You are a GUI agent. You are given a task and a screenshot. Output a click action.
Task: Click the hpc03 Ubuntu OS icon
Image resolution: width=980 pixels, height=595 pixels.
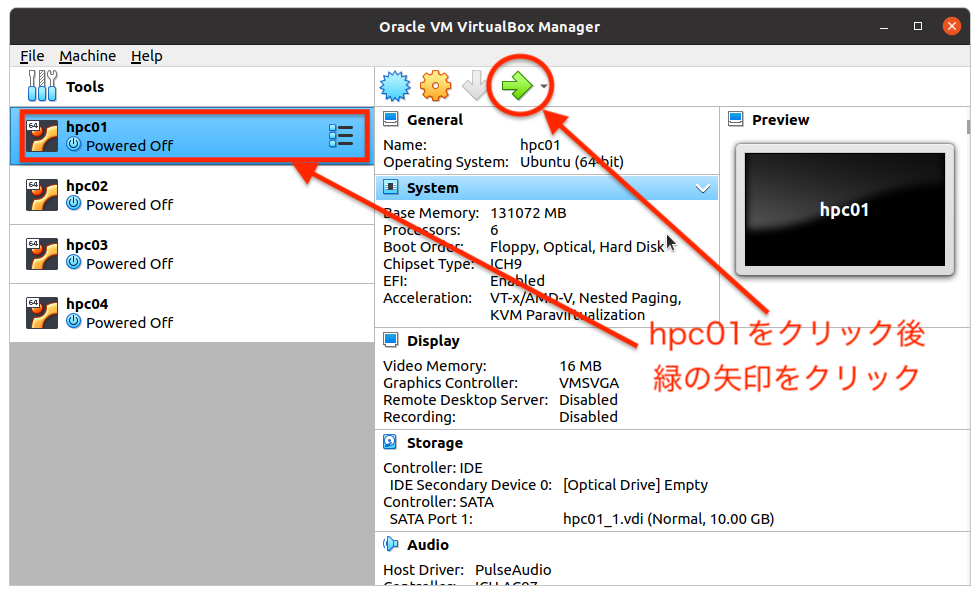(42, 254)
